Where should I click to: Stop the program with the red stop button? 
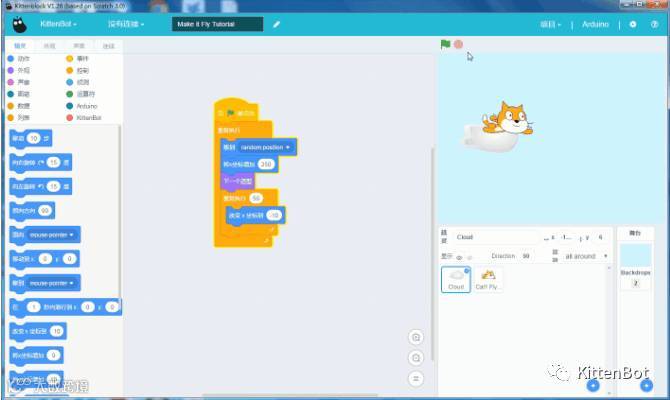coord(458,44)
